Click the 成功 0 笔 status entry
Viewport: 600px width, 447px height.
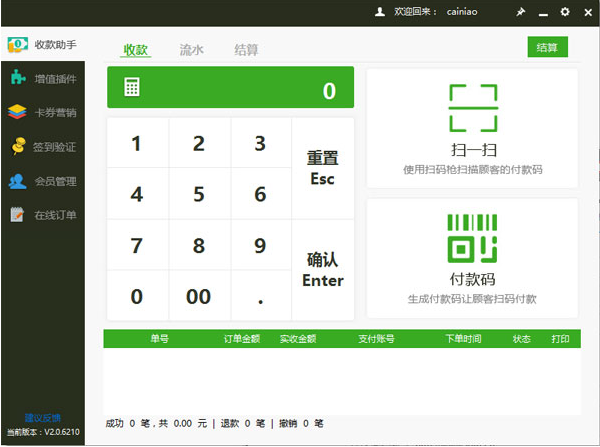pyautogui.click(x=127, y=423)
